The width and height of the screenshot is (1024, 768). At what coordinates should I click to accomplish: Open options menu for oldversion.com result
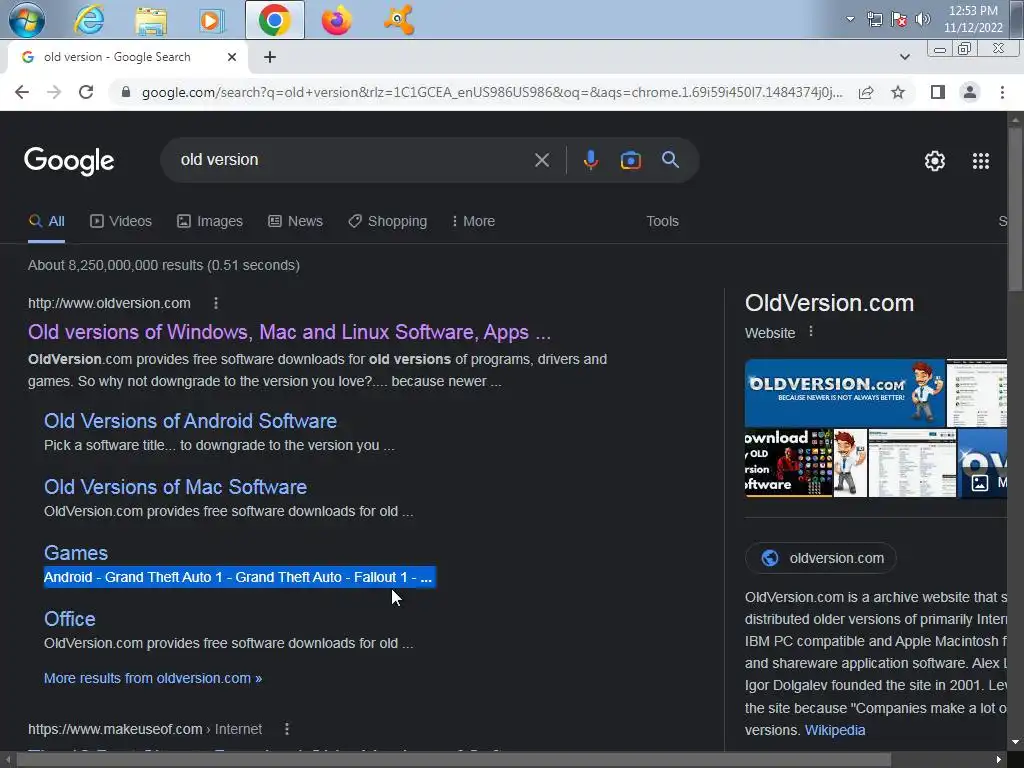coord(216,303)
